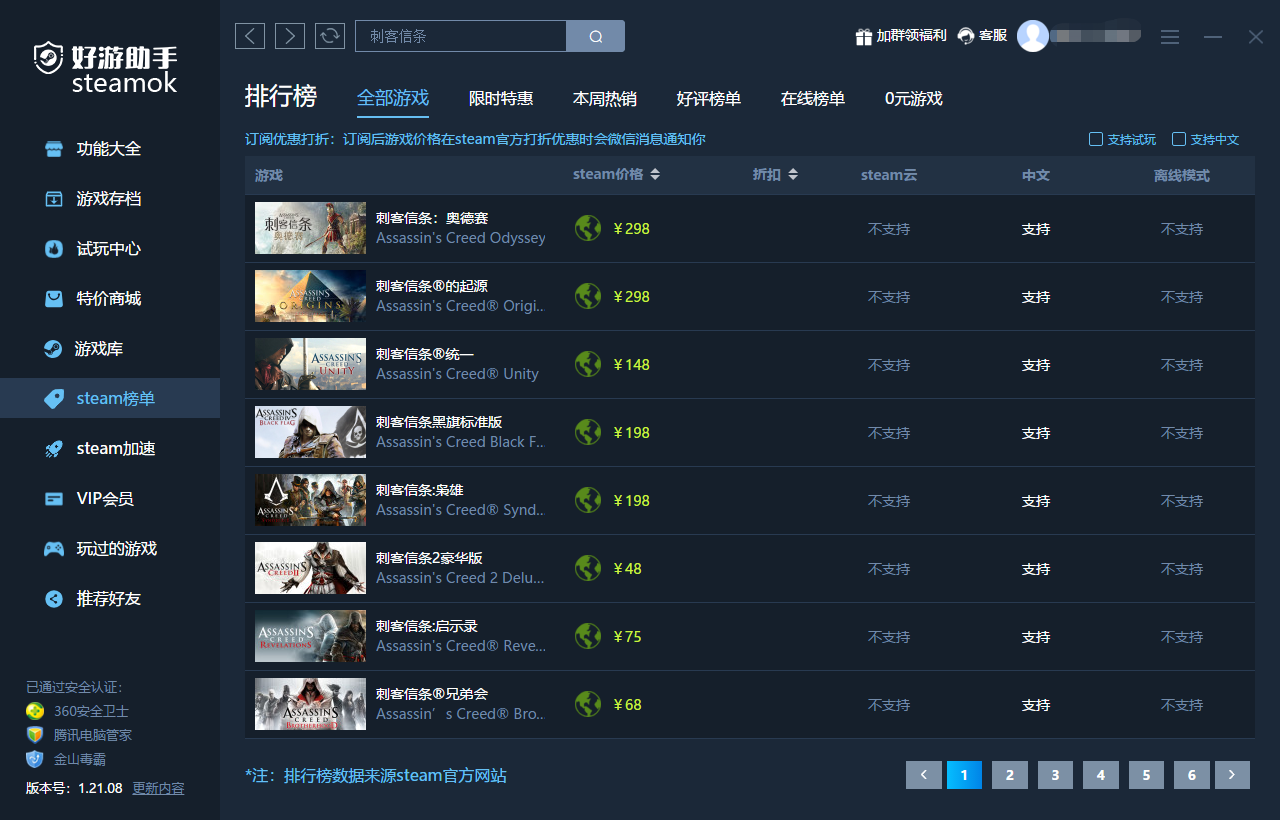
Task: Go to the next page arrow
Action: point(1232,775)
